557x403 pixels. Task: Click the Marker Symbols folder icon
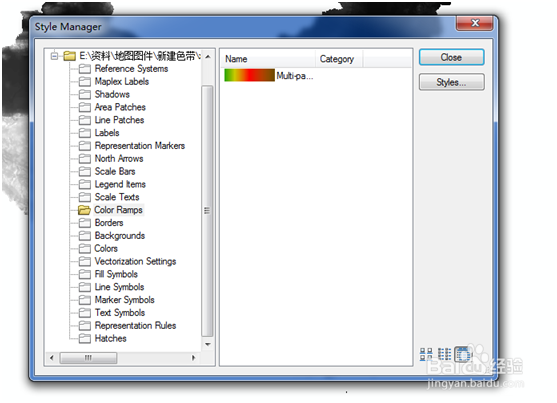point(85,300)
